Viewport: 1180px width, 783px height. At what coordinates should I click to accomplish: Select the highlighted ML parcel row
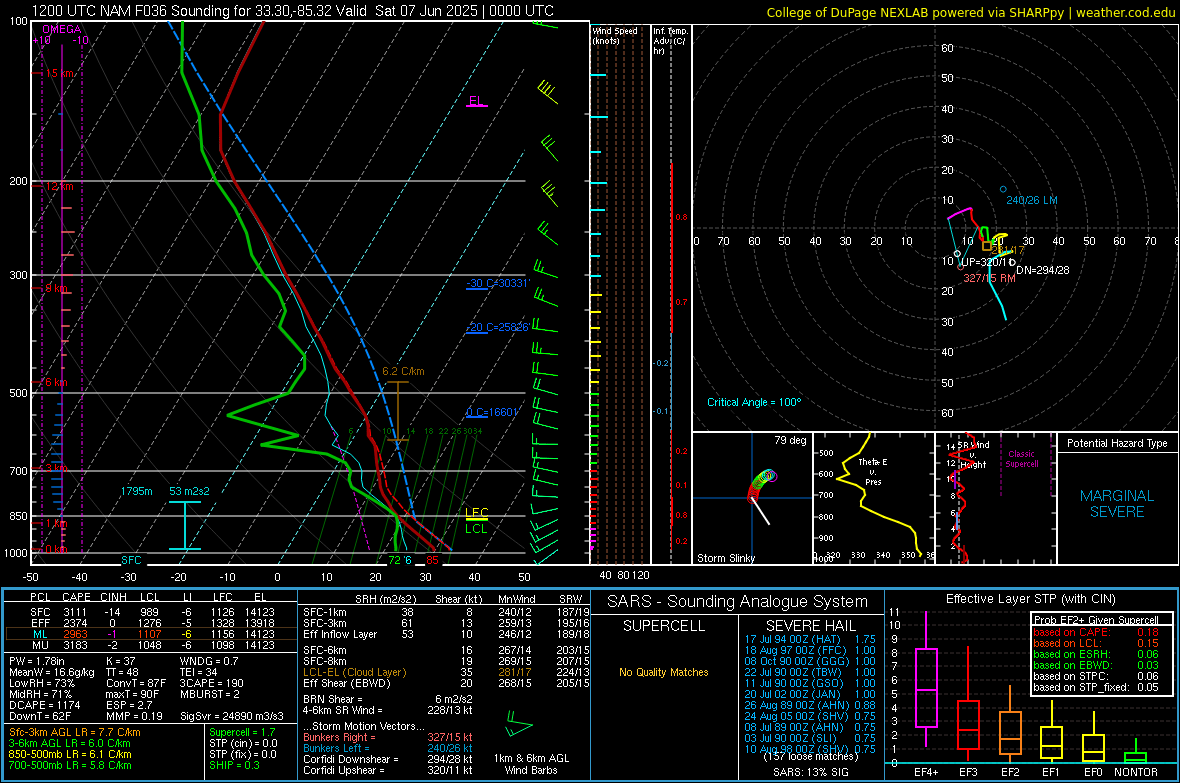151,634
